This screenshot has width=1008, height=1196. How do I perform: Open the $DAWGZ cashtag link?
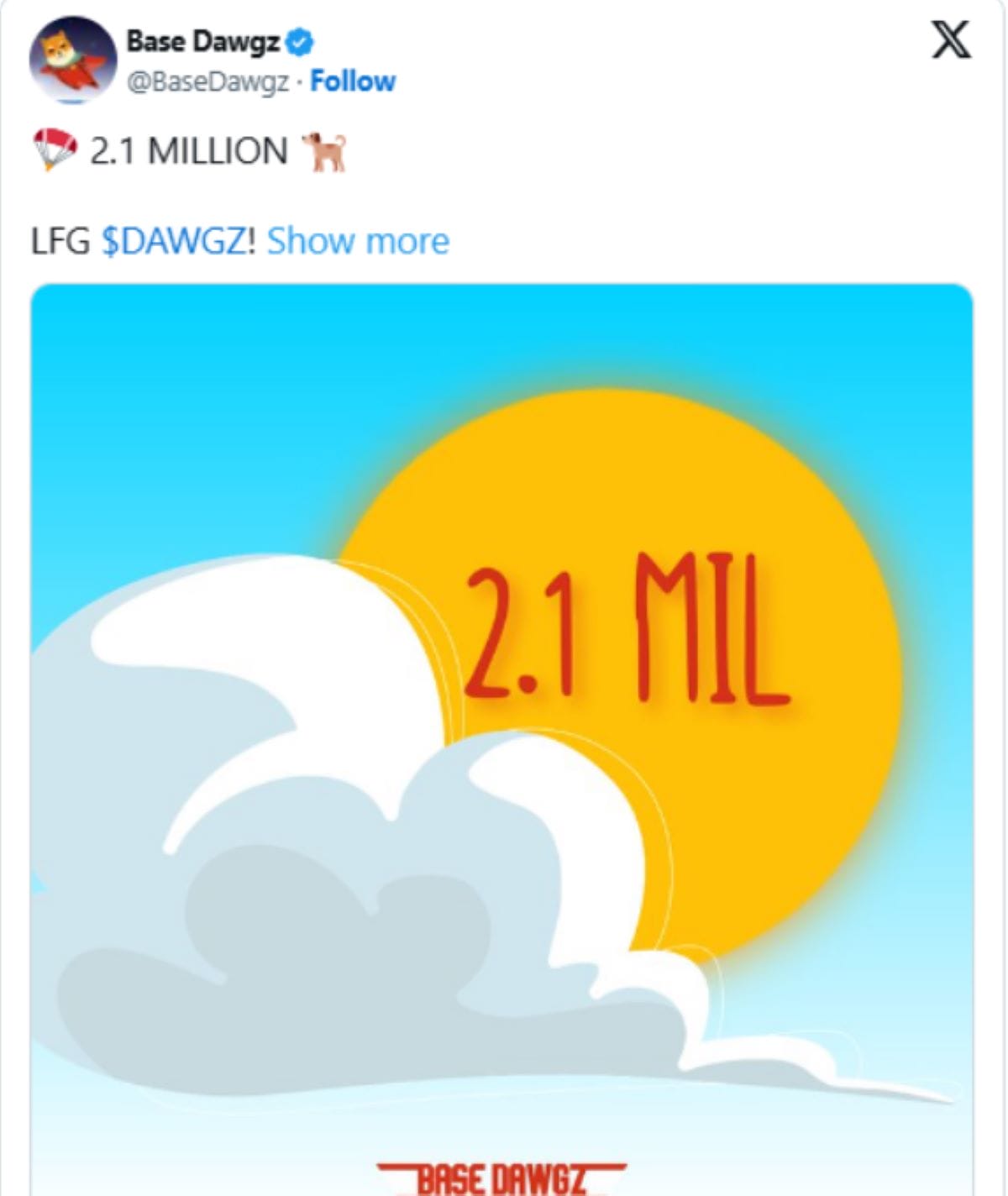click(x=178, y=241)
